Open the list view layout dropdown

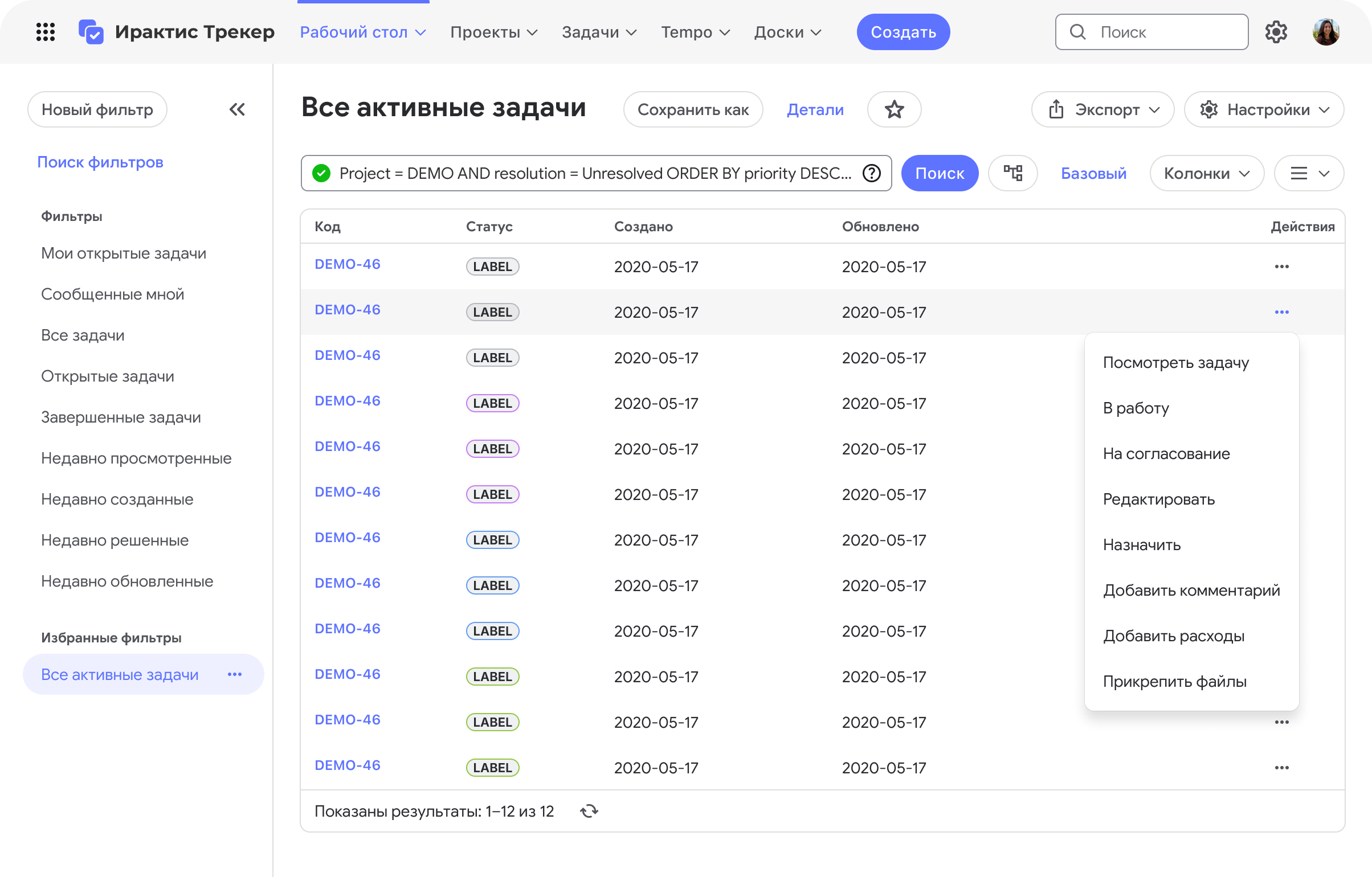[1309, 173]
